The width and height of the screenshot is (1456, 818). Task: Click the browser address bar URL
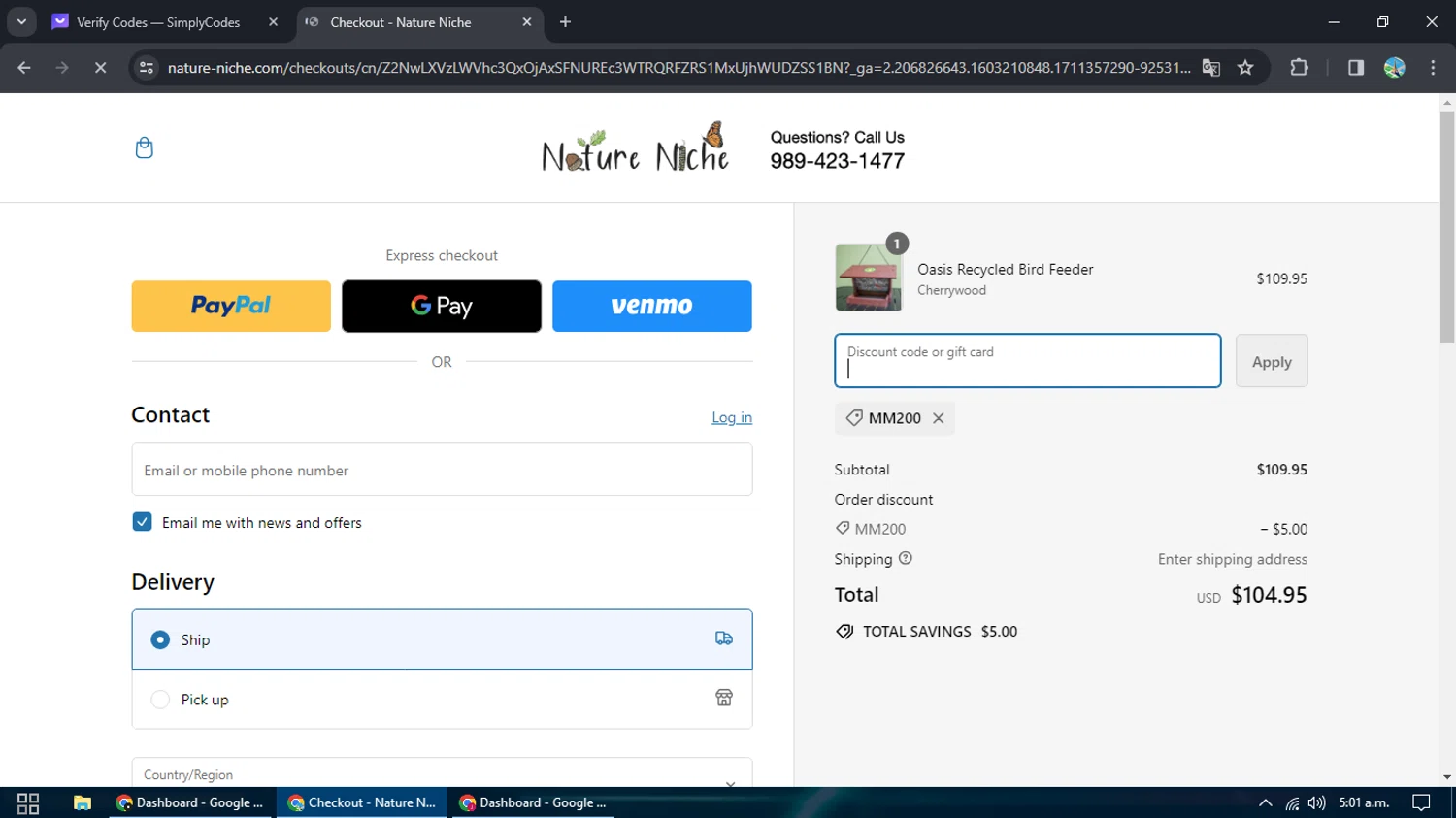(678, 68)
